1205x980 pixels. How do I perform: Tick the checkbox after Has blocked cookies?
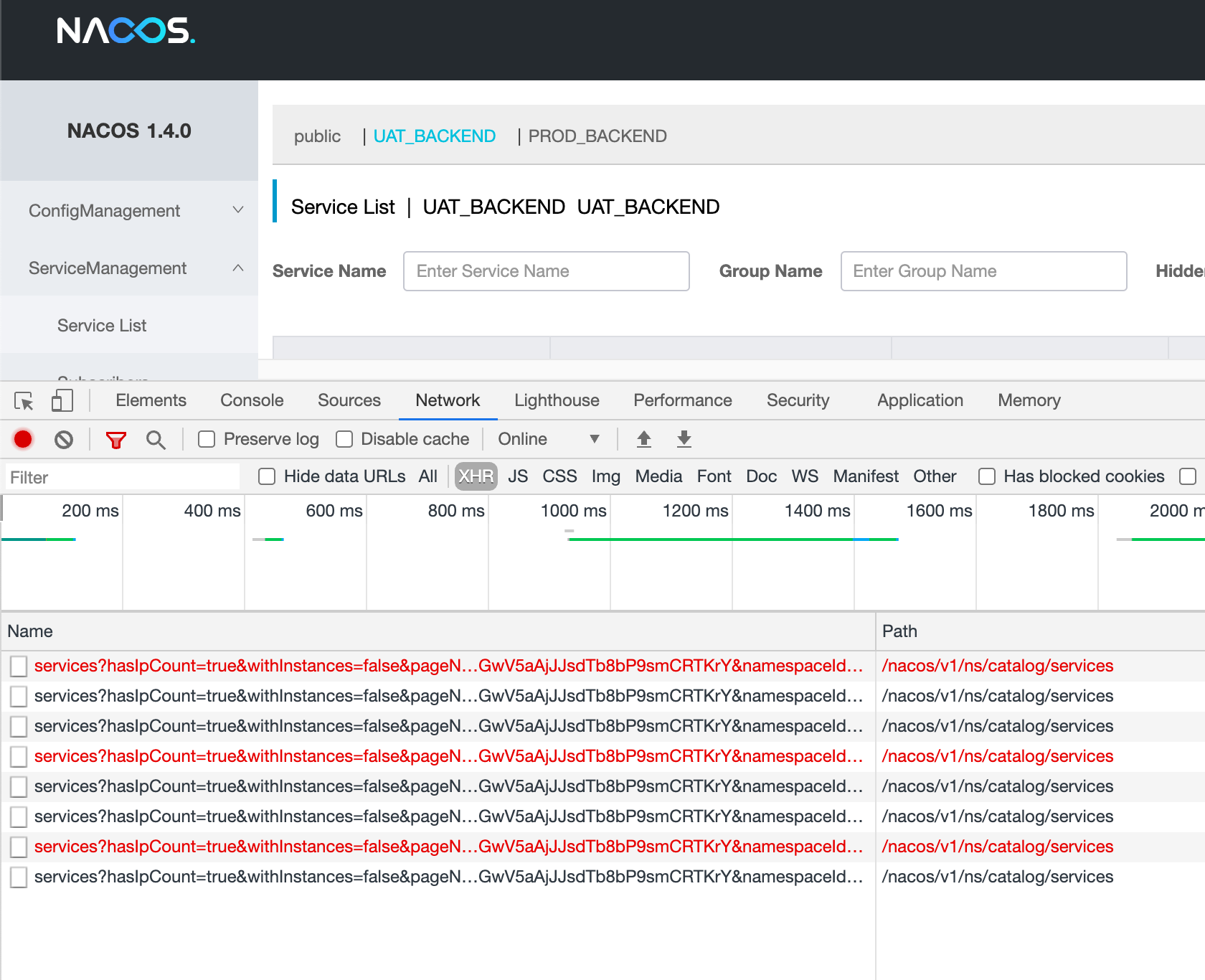pyautogui.click(x=1188, y=476)
